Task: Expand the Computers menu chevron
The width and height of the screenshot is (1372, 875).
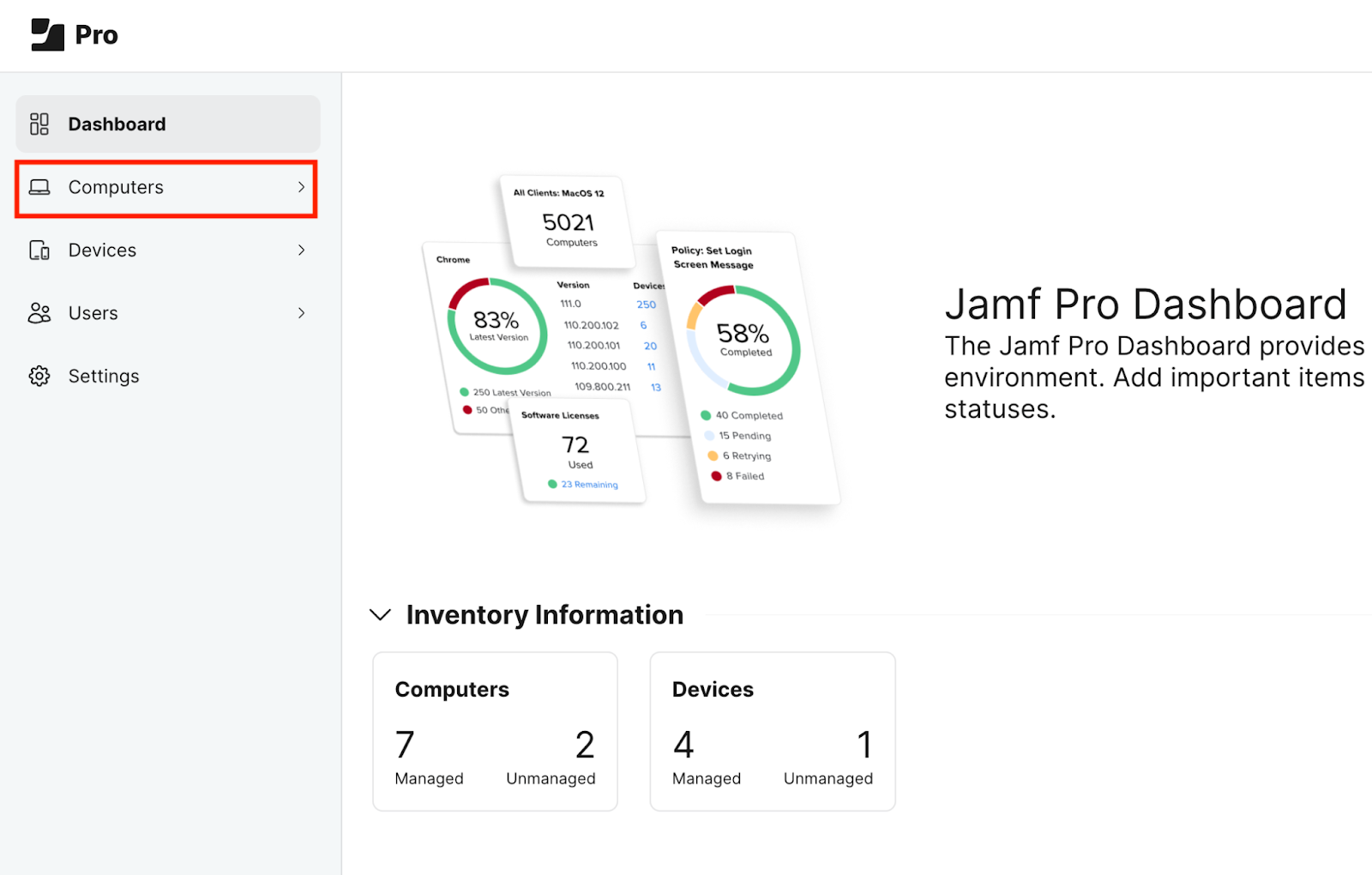Action: (301, 187)
